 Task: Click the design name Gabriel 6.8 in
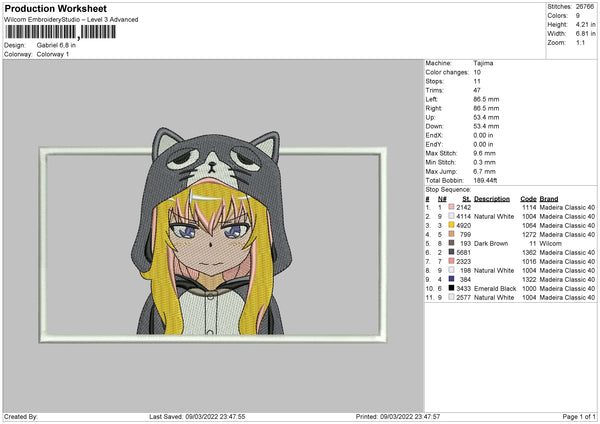click(56, 45)
